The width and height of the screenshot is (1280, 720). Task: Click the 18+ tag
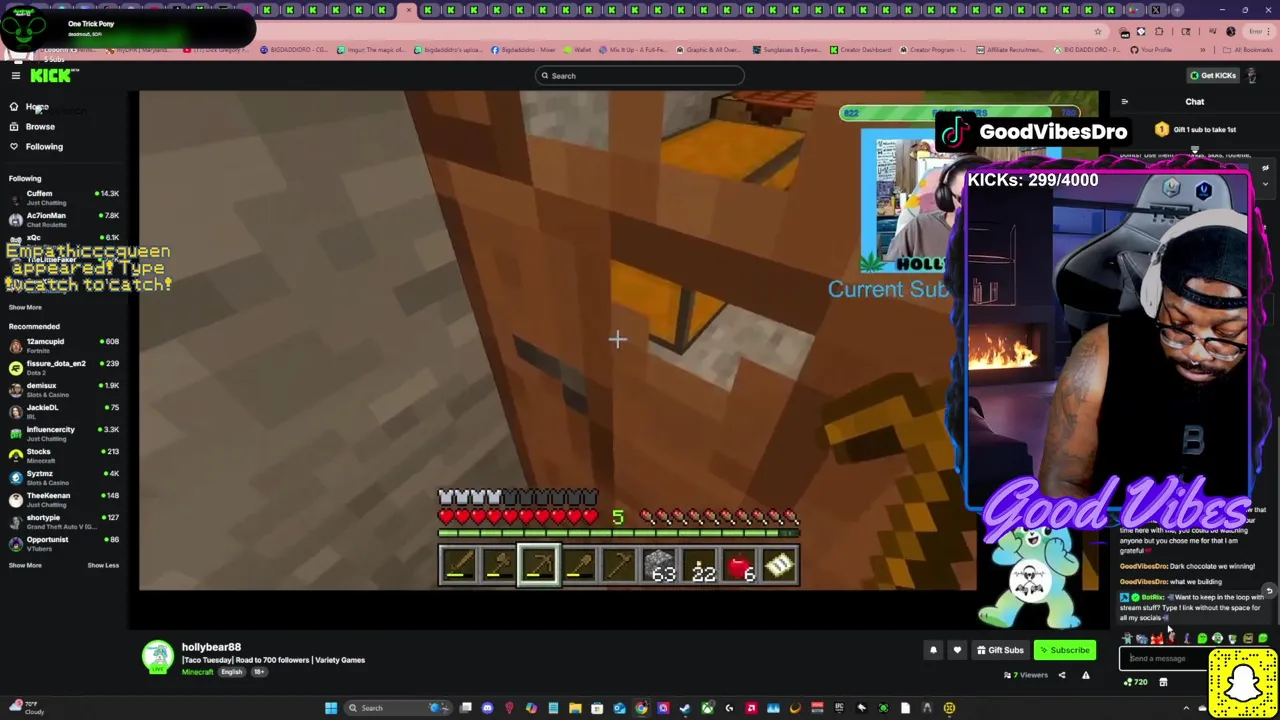point(258,672)
